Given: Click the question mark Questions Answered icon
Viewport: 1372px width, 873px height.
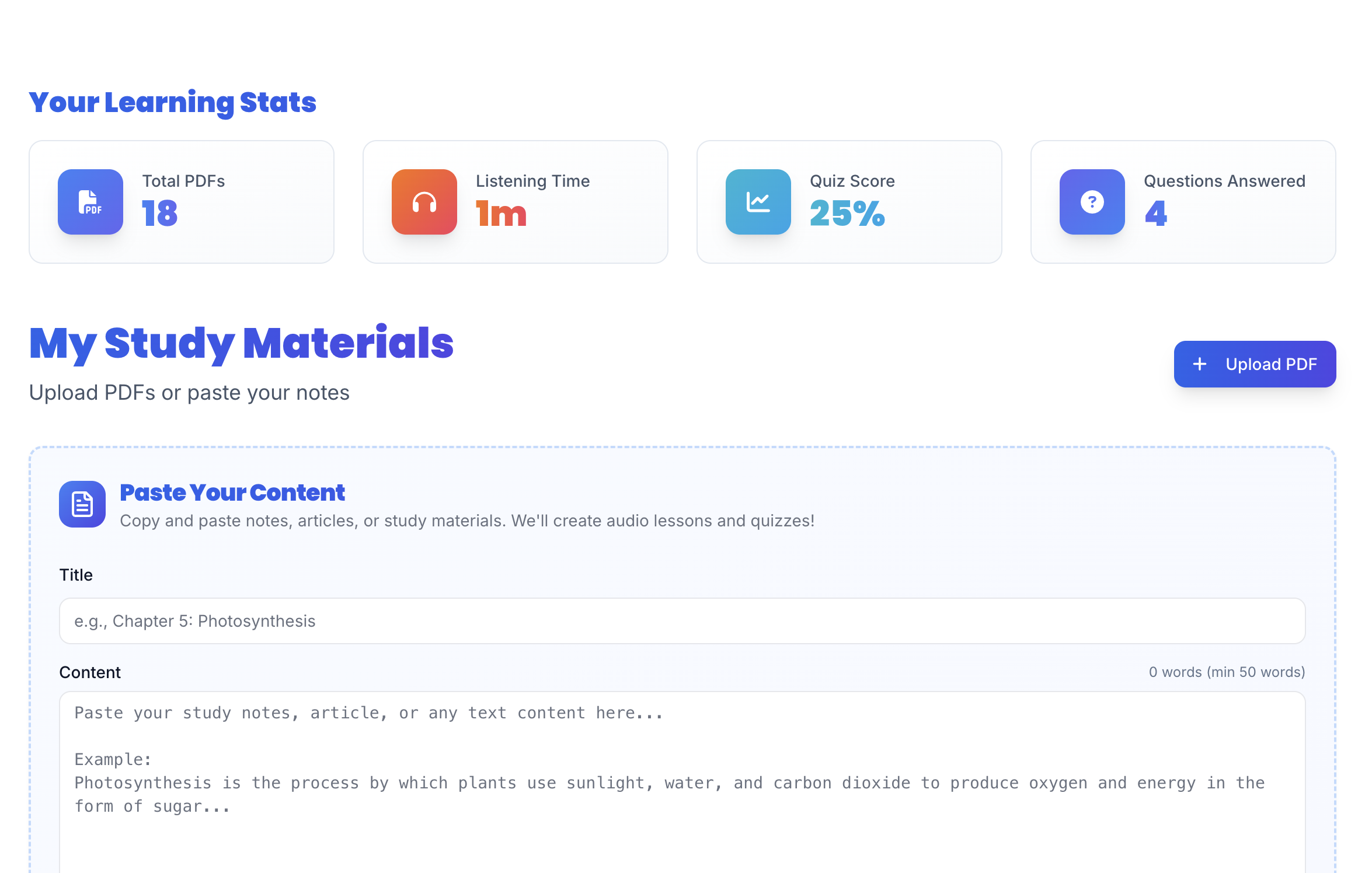Looking at the screenshot, I should click(1092, 202).
